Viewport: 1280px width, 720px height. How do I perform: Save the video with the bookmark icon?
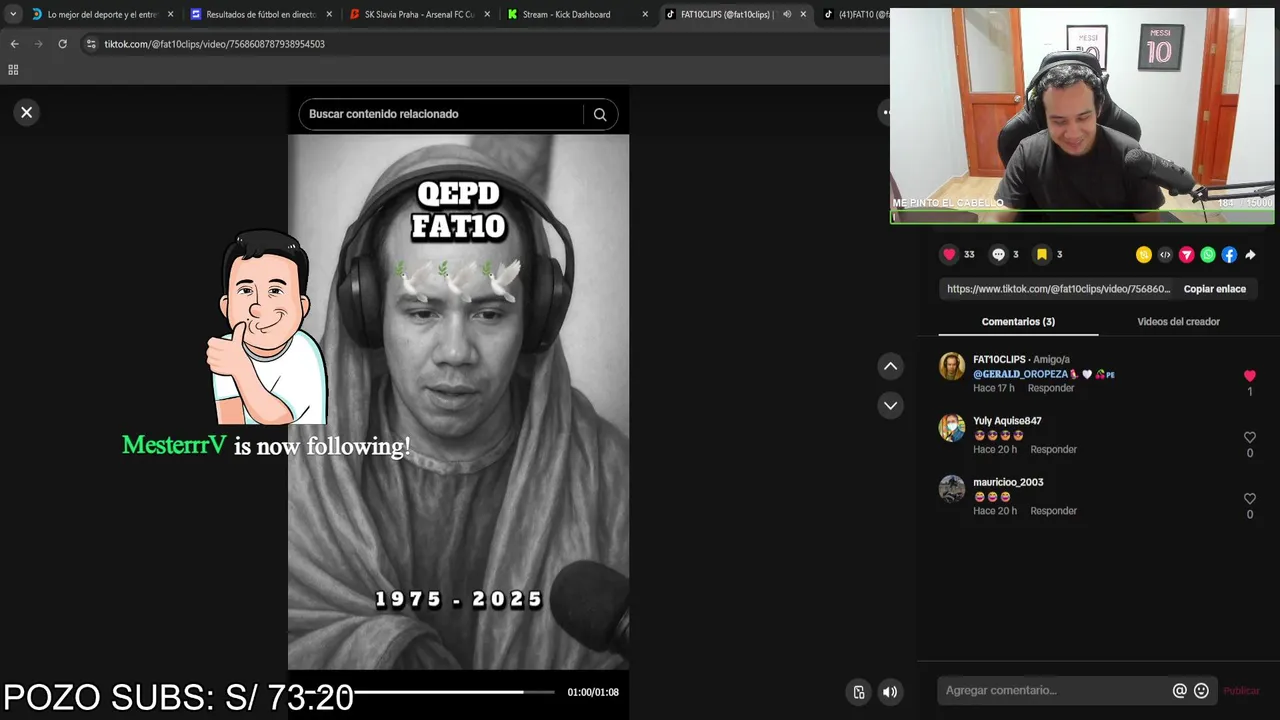pyautogui.click(x=1041, y=254)
